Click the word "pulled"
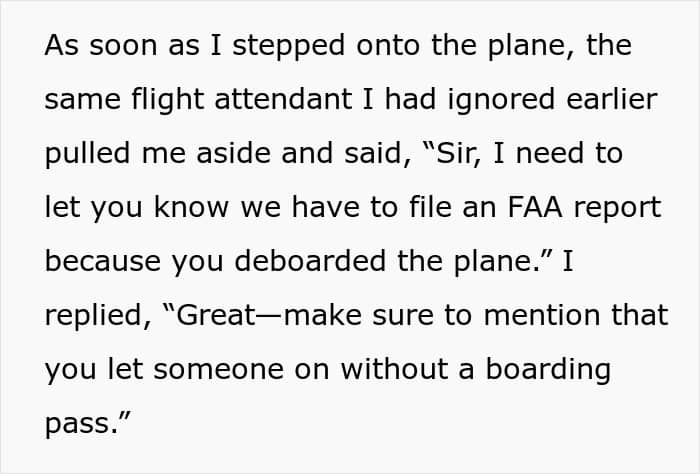700x474 pixels. click(88, 154)
